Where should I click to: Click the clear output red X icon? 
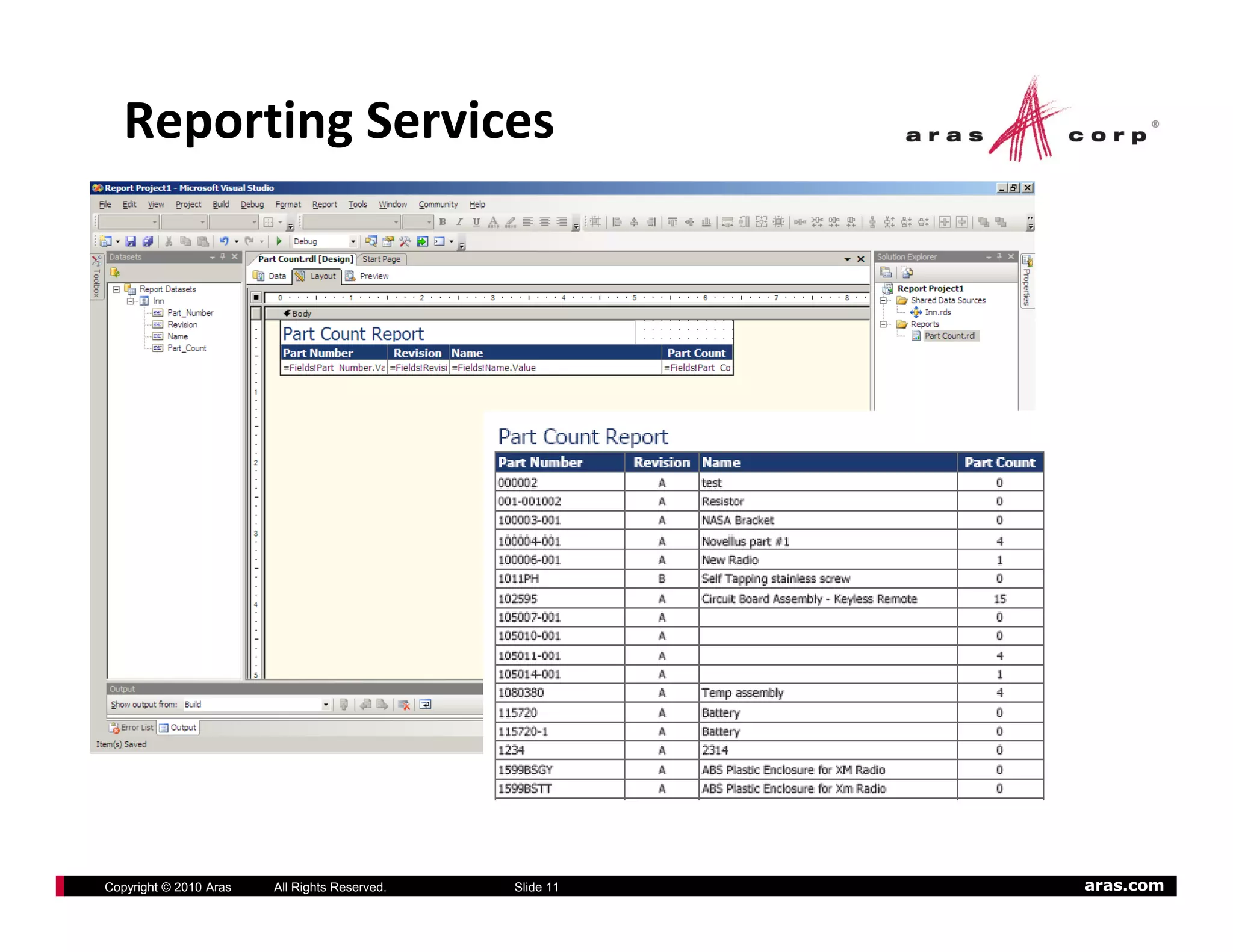tap(404, 705)
